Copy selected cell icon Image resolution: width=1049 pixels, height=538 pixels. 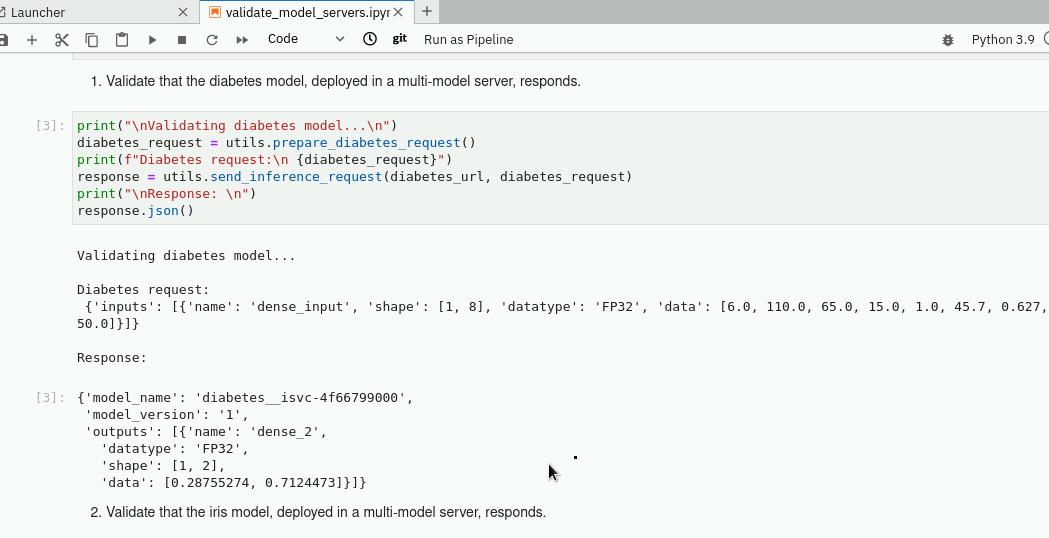point(92,40)
